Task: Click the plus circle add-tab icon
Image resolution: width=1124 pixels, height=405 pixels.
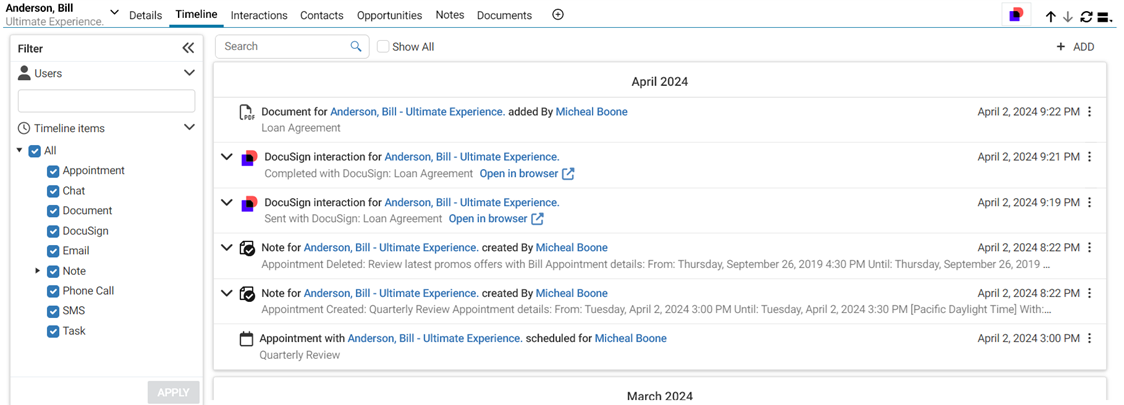Action: click(x=558, y=14)
